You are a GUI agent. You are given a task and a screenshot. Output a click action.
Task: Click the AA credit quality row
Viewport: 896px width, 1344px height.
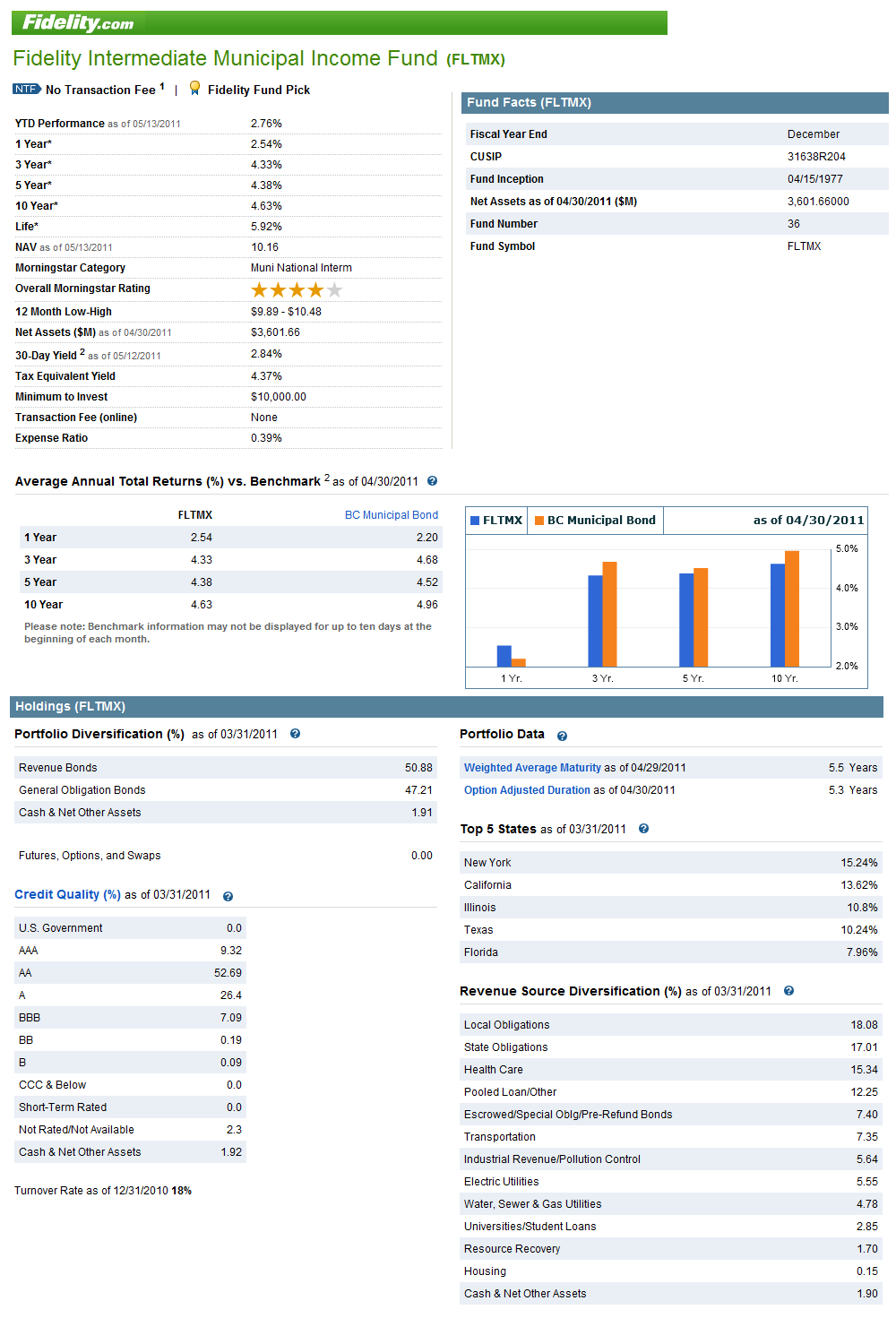pos(130,973)
